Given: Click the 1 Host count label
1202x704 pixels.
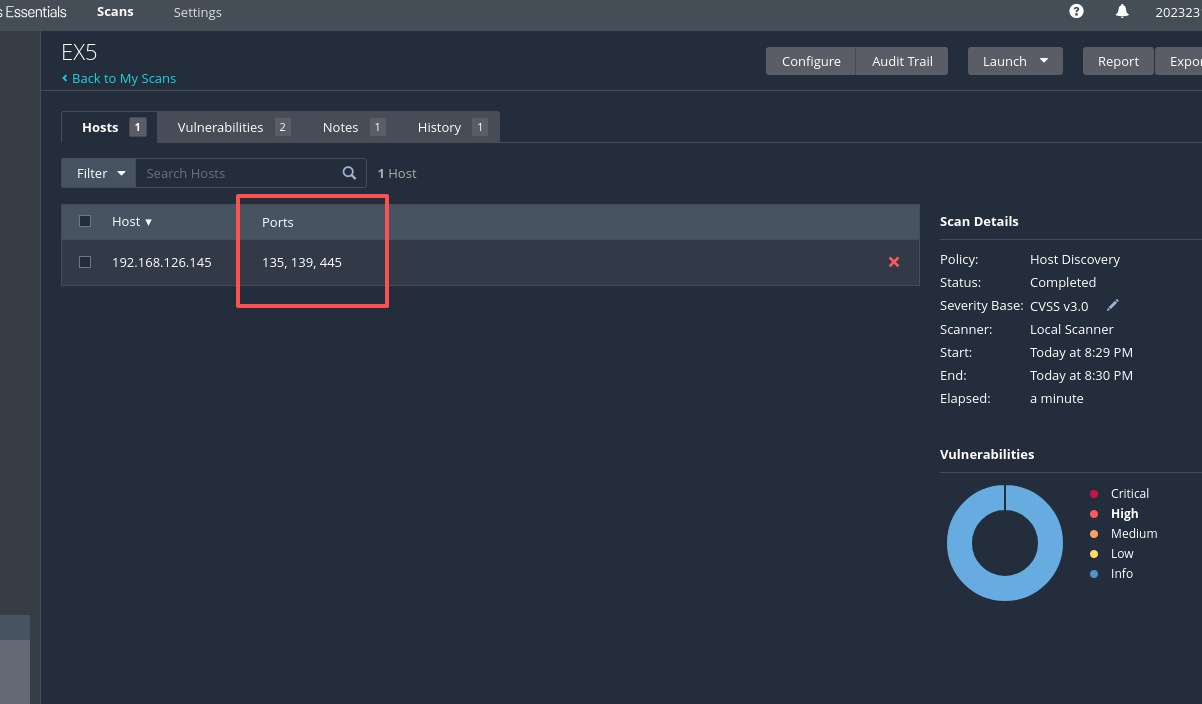Looking at the screenshot, I should pos(397,173).
